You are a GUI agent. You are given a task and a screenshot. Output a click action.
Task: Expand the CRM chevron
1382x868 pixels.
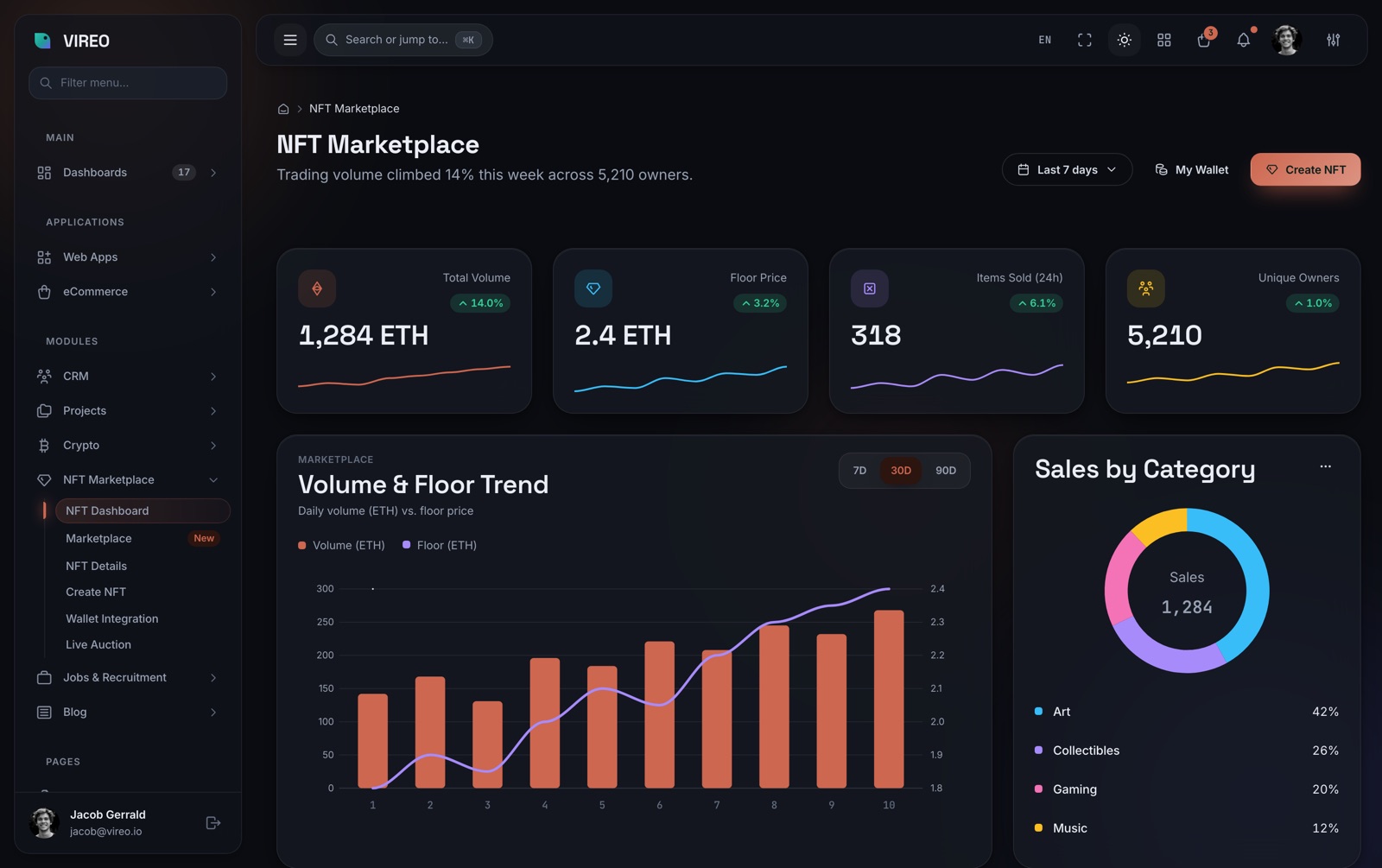tap(213, 377)
